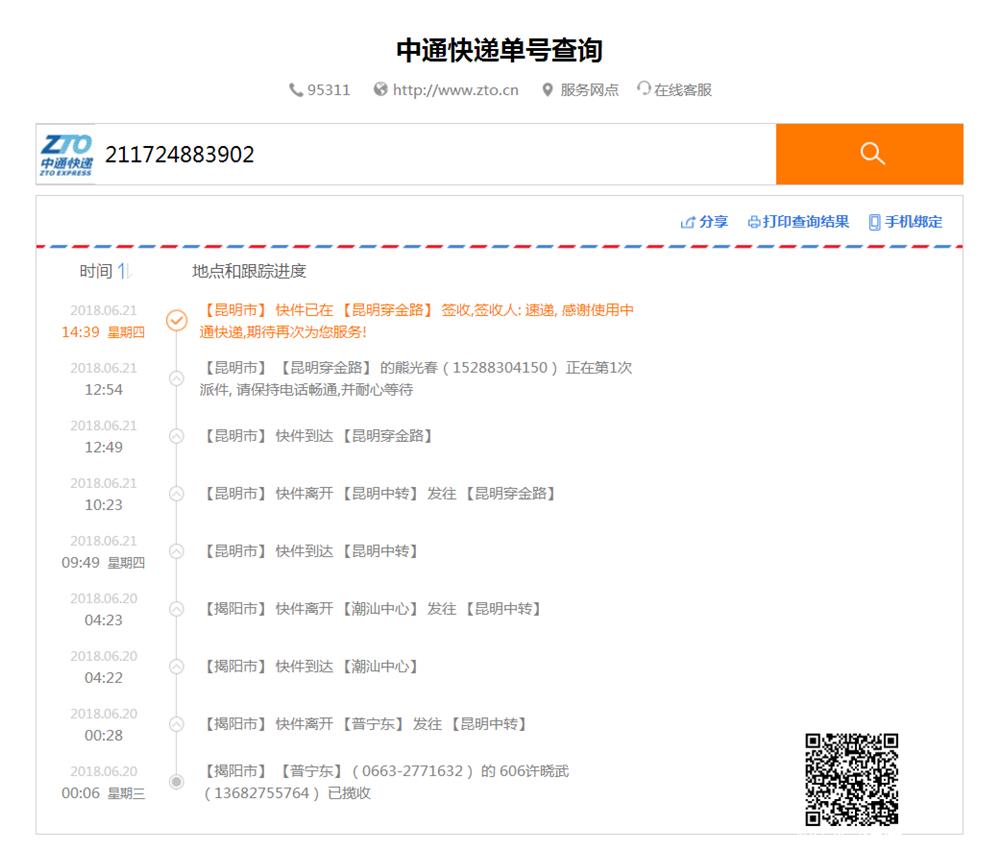
Task: Click the mobile phone binding icon
Action: pos(874,222)
